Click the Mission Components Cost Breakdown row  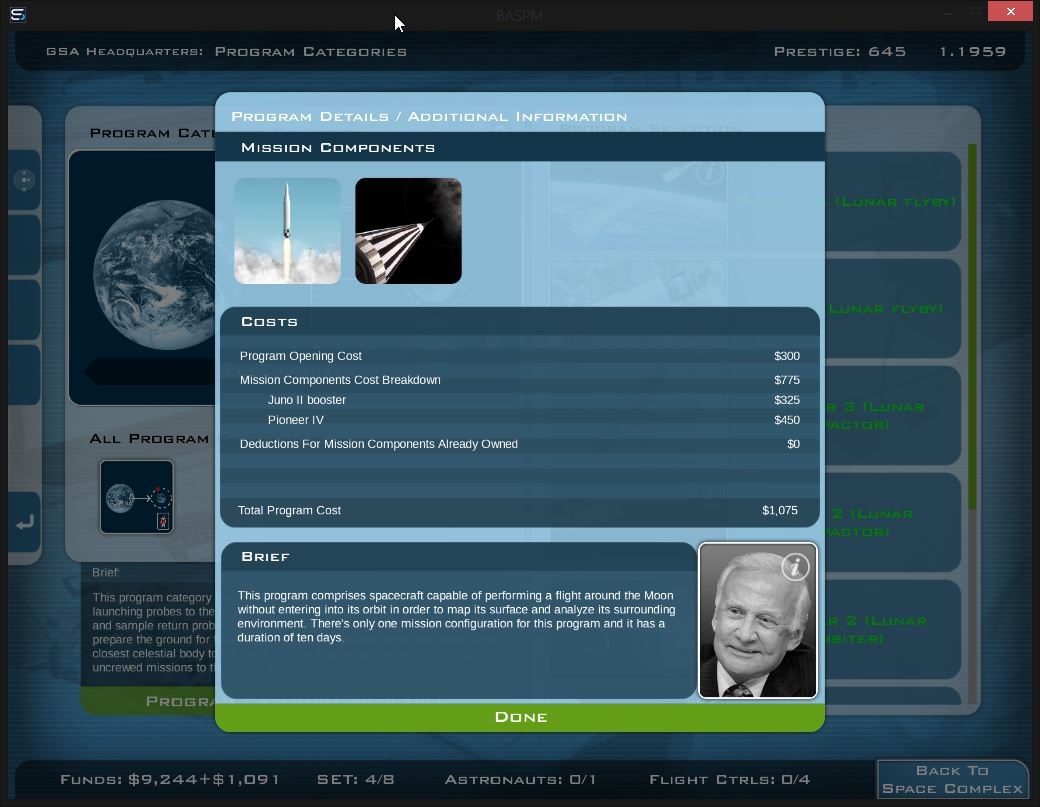point(519,380)
